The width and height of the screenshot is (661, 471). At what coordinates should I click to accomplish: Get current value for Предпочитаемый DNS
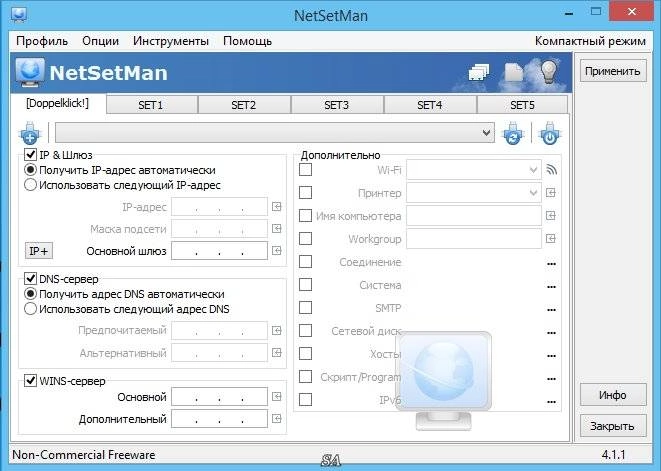coord(277,330)
